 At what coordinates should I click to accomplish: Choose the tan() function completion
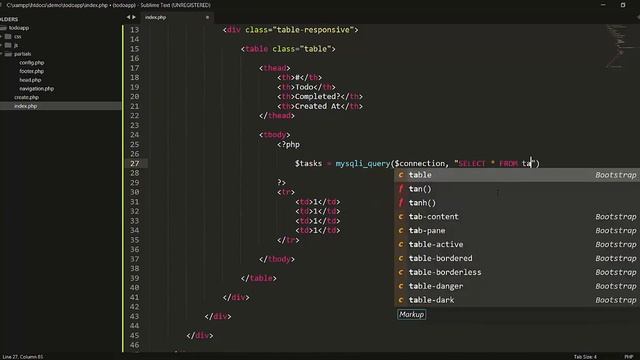click(517, 189)
